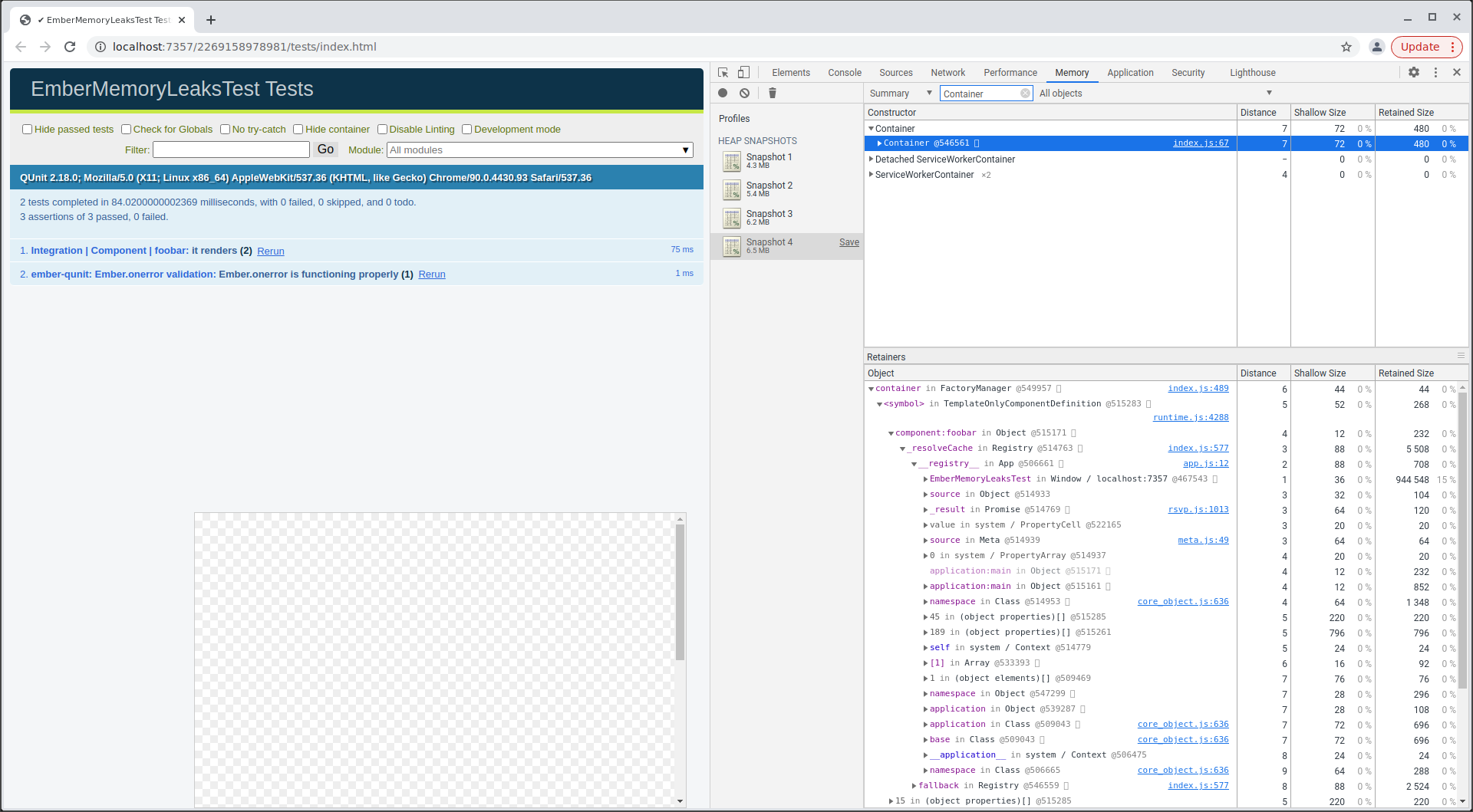Open the DevTools customize menu (three dots)

tap(1435, 72)
